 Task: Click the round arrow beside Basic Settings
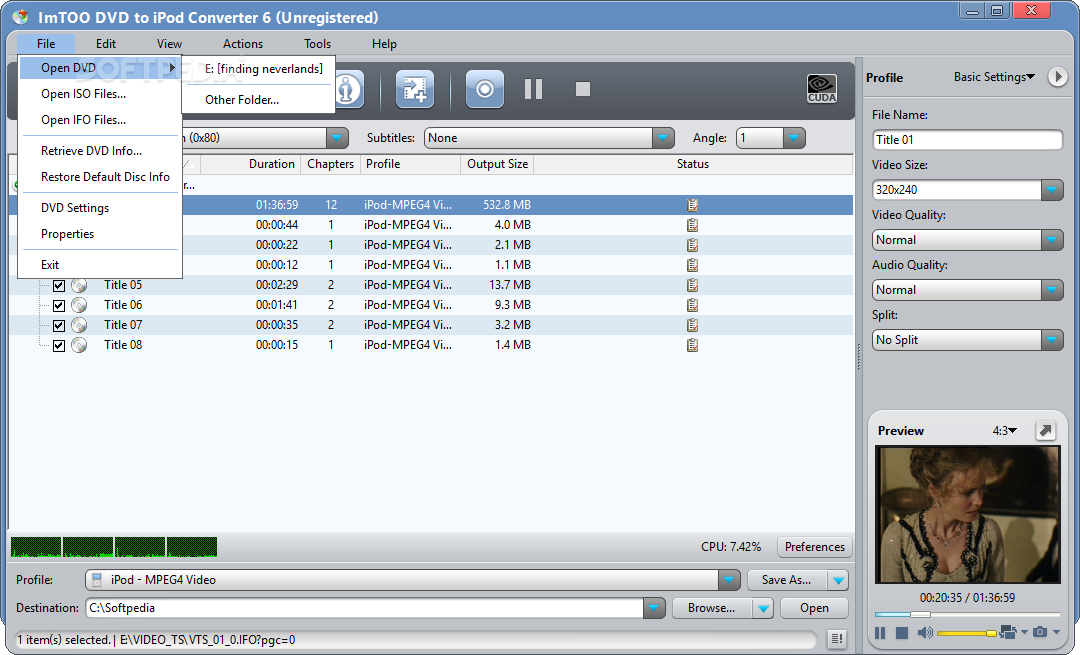tap(1057, 76)
